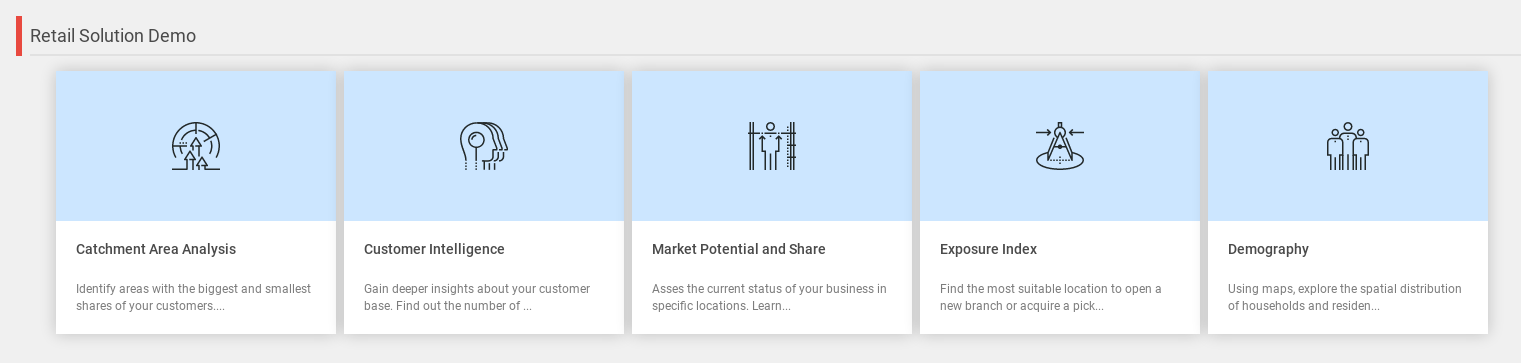Select the blue banner of Catchment Area card
This screenshot has width=1521, height=363.
point(196,146)
